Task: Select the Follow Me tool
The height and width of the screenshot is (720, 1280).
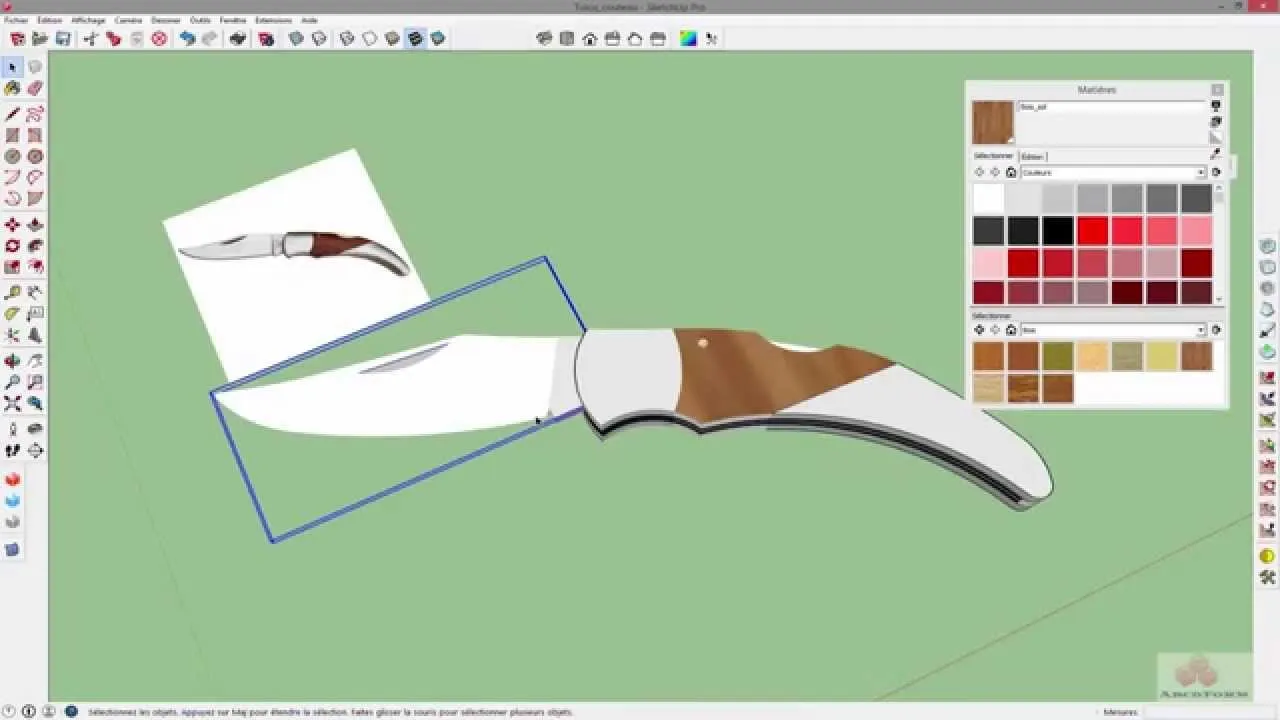Action: (35, 246)
